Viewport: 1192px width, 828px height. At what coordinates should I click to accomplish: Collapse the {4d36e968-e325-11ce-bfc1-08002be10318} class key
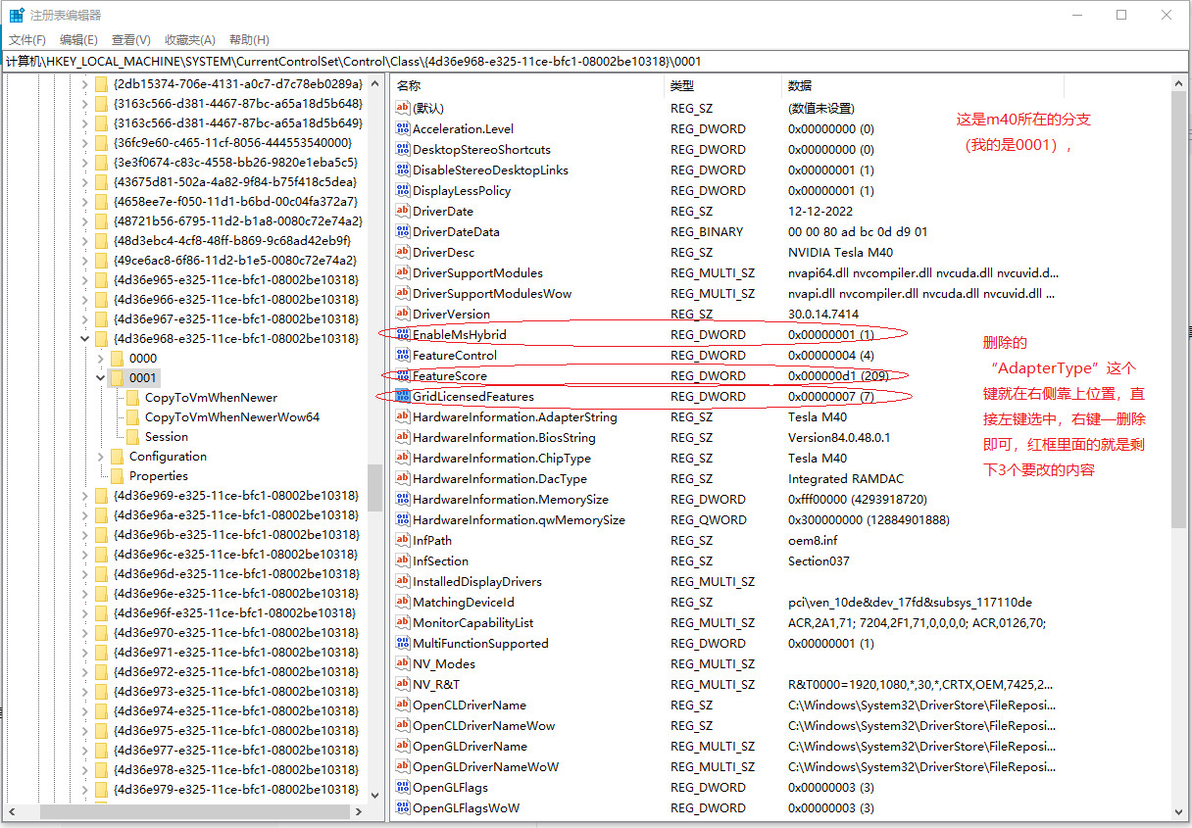84,338
